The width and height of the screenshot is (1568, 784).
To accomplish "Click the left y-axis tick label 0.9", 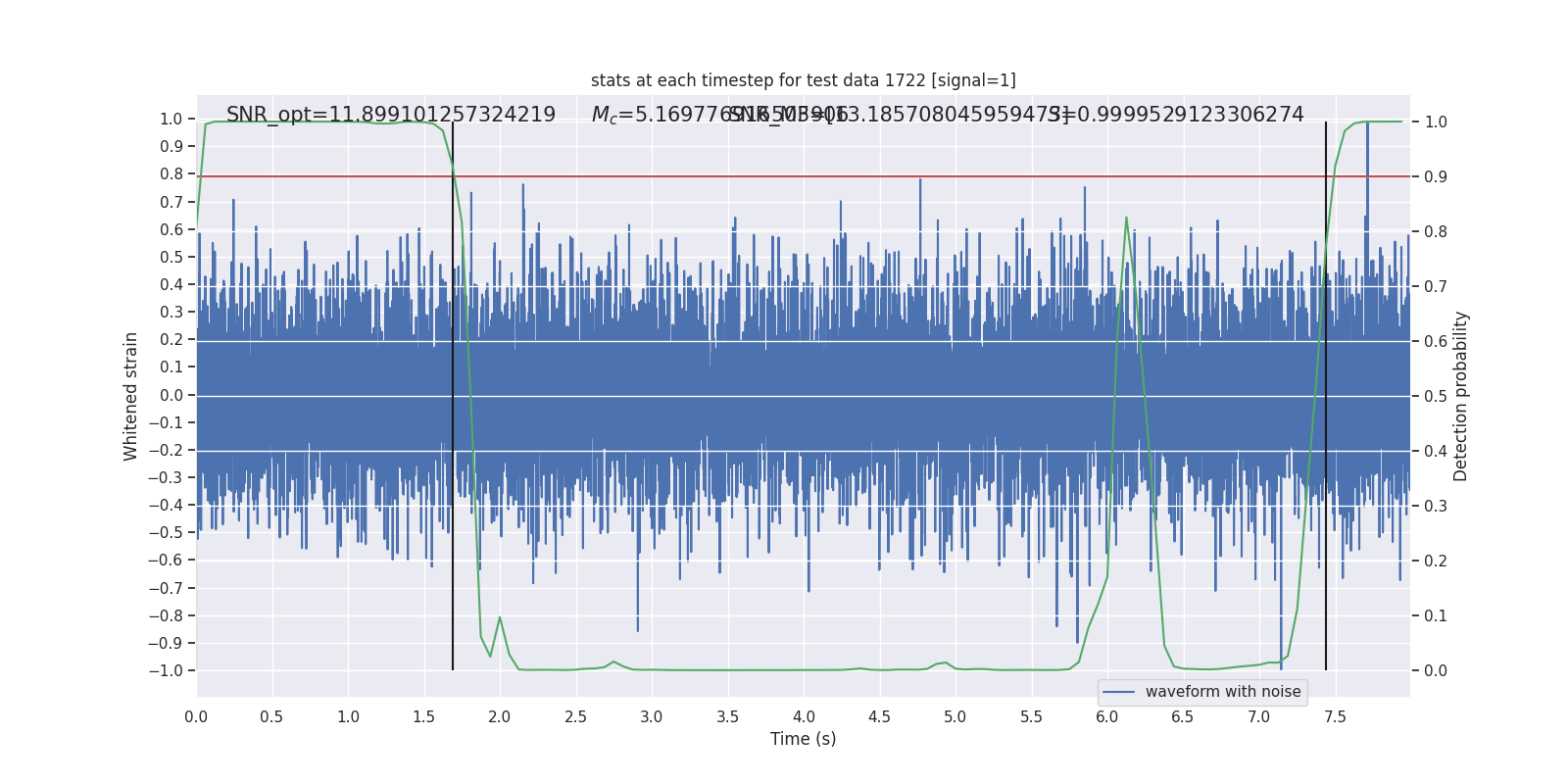I will tap(171, 147).
